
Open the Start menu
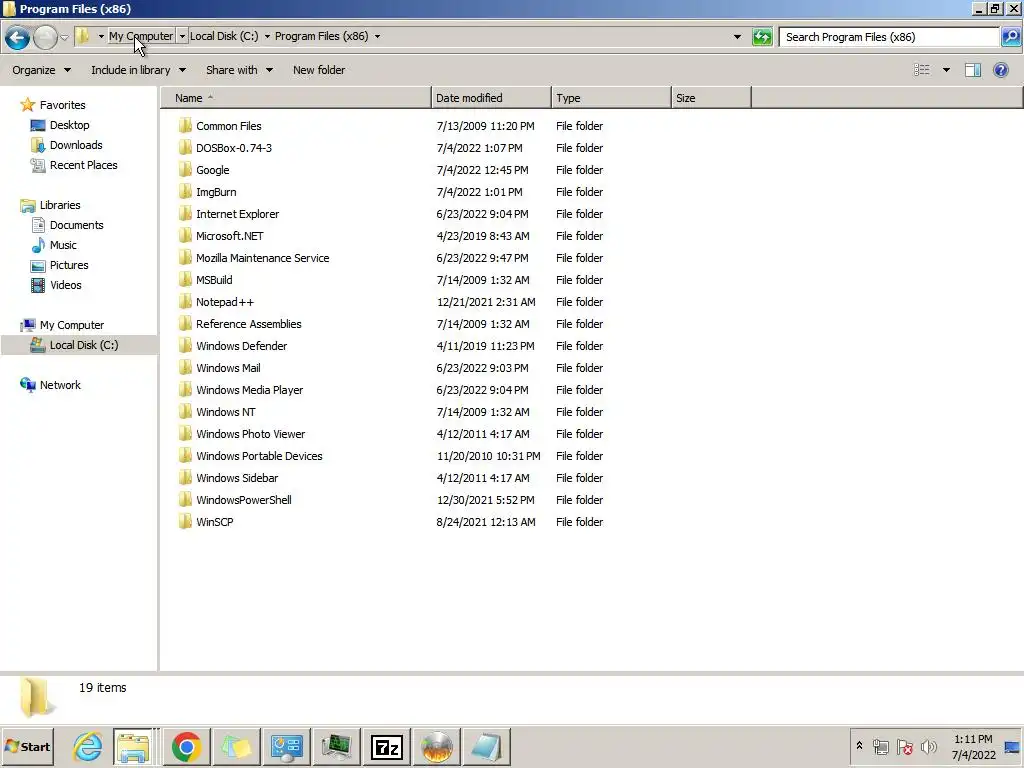28,746
